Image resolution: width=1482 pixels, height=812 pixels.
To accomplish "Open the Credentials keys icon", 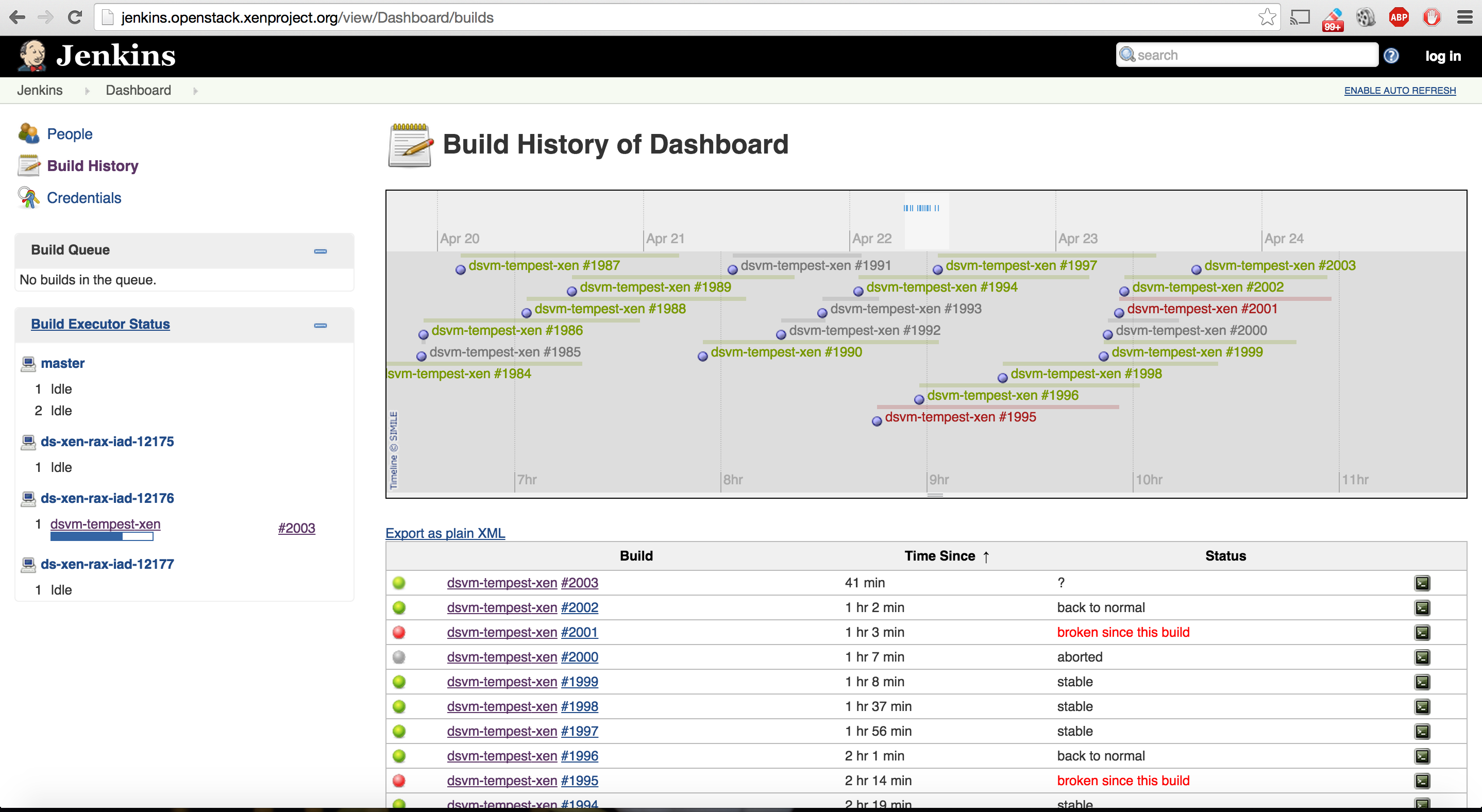I will 28,198.
